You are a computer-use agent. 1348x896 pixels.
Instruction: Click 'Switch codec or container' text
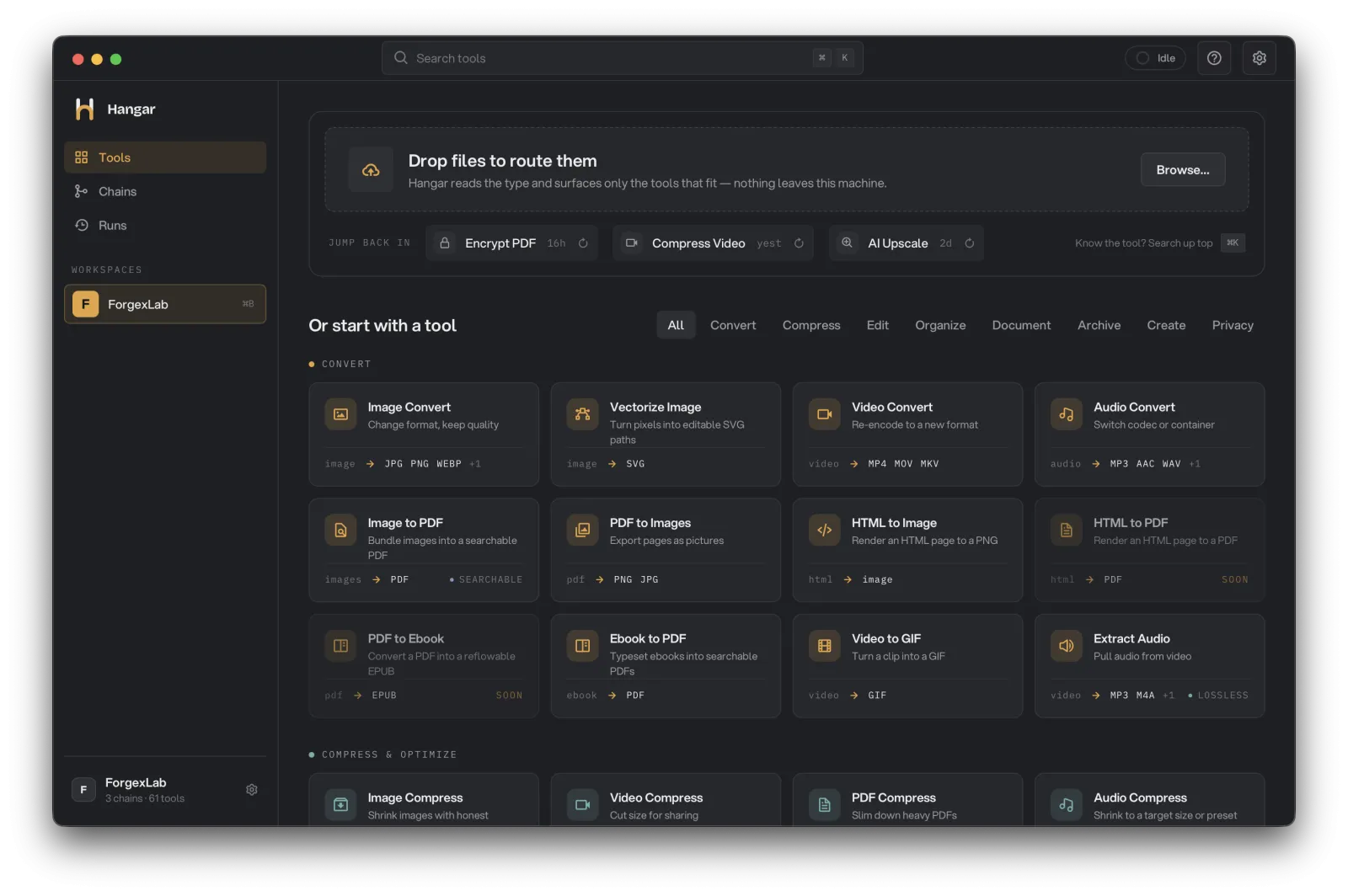pos(1154,425)
